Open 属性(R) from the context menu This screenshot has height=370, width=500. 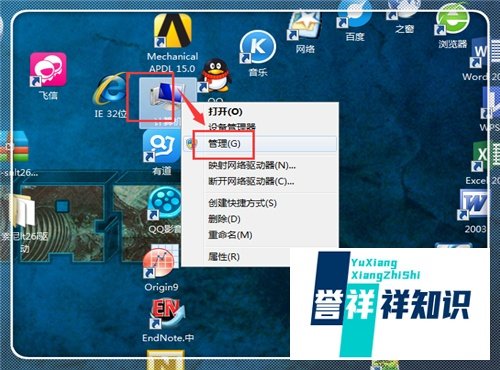pos(224,257)
